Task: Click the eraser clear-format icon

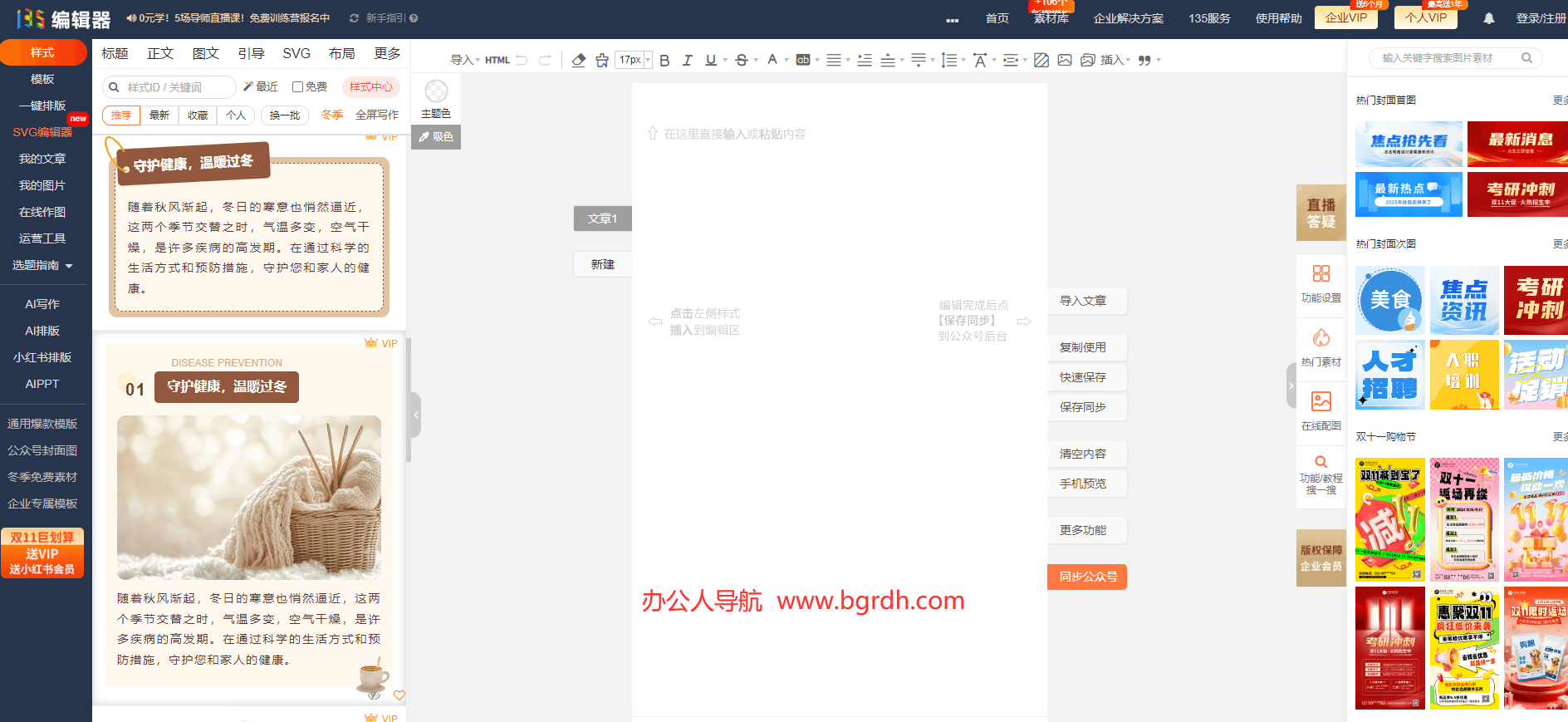Action: [x=579, y=60]
